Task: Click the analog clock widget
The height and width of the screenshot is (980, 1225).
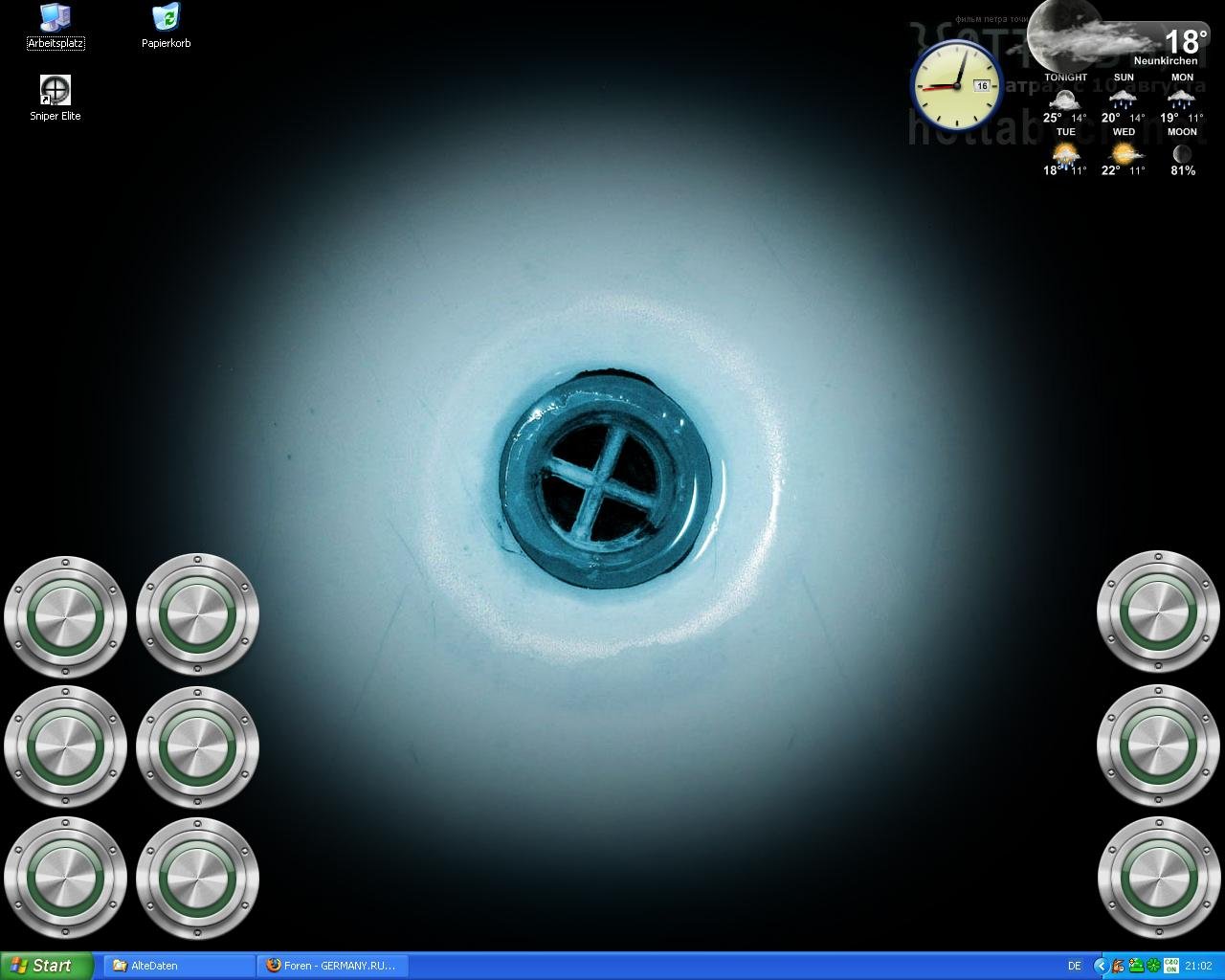Action: click(955, 86)
